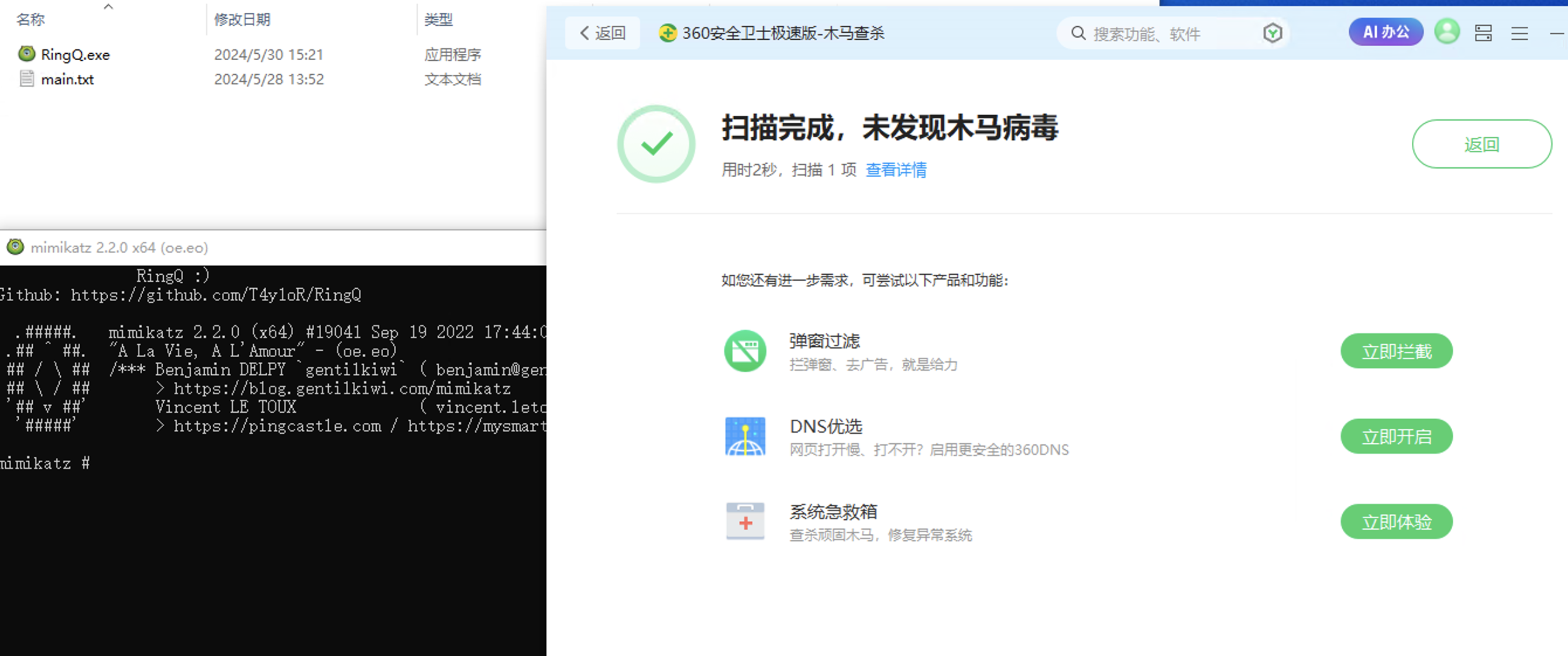This screenshot has width=1568, height=656.
Task: Click the hexagon shield icon in search box
Action: (1272, 33)
